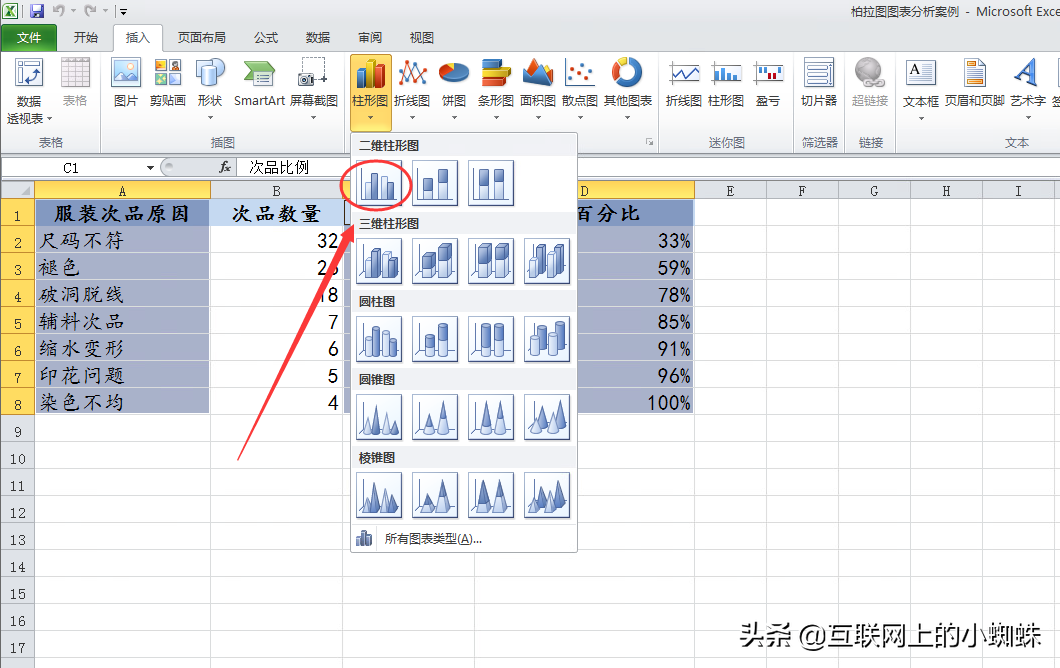Switch to the 数据 Data tab
Screen dimensions: 1060x668
tap(318, 38)
